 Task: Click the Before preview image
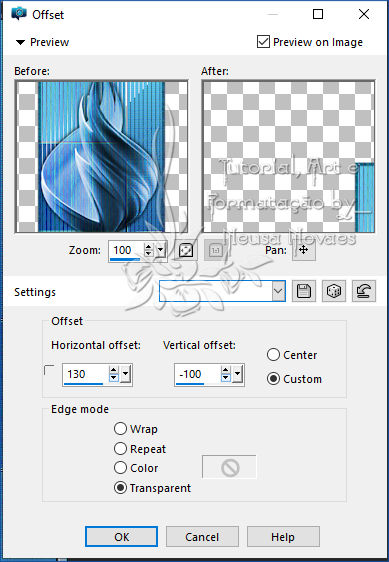tap(101, 157)
